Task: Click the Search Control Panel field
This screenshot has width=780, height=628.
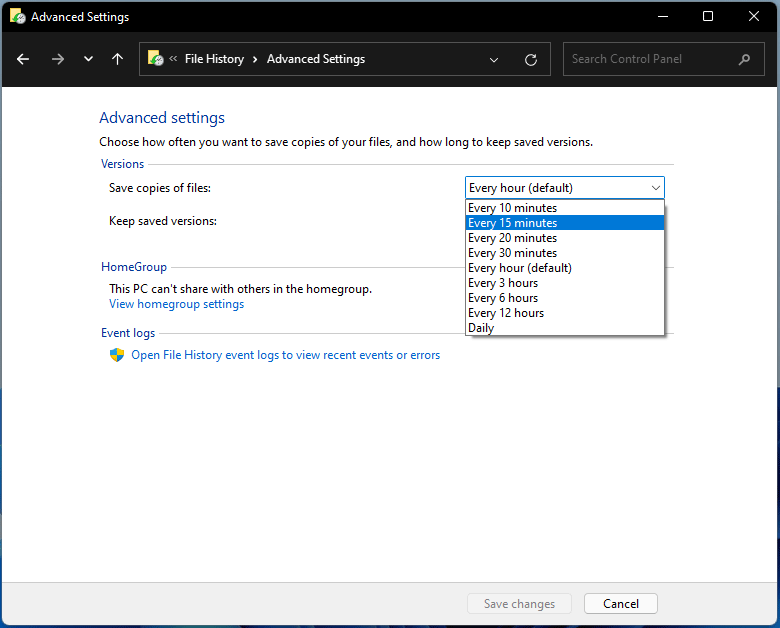Action: point(650,59)
